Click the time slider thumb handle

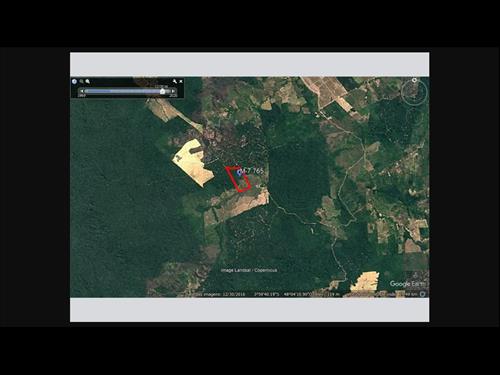pos(162,91)
